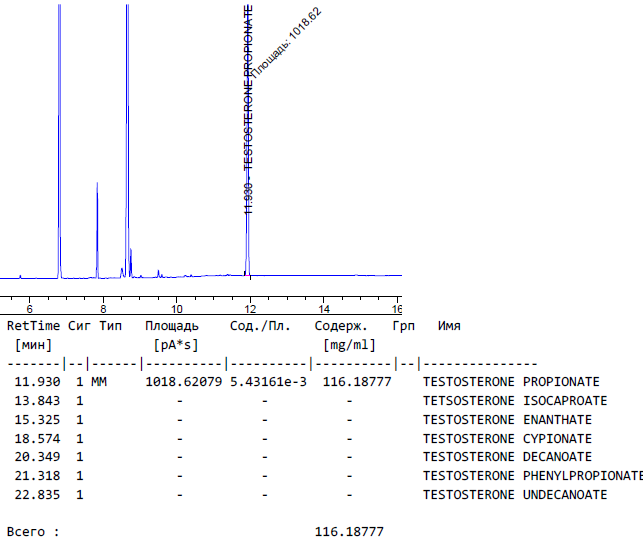Select the area value 1018.62079
The image size is (643, 540).
(183, 382)
